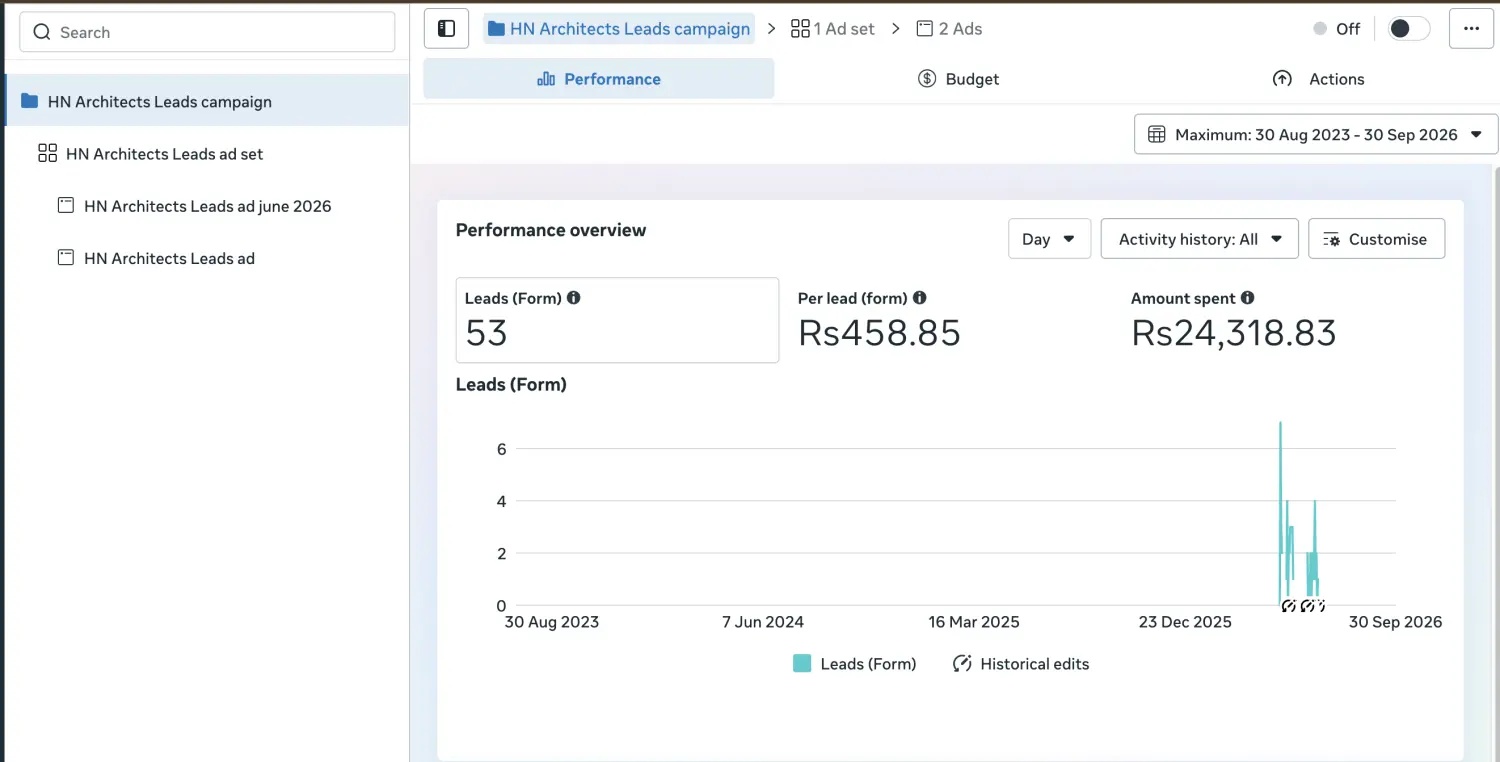This screenshot has width=1500, height=762.
Task: Click the info icon beside Per lead (form)
Action: (920, 297)
